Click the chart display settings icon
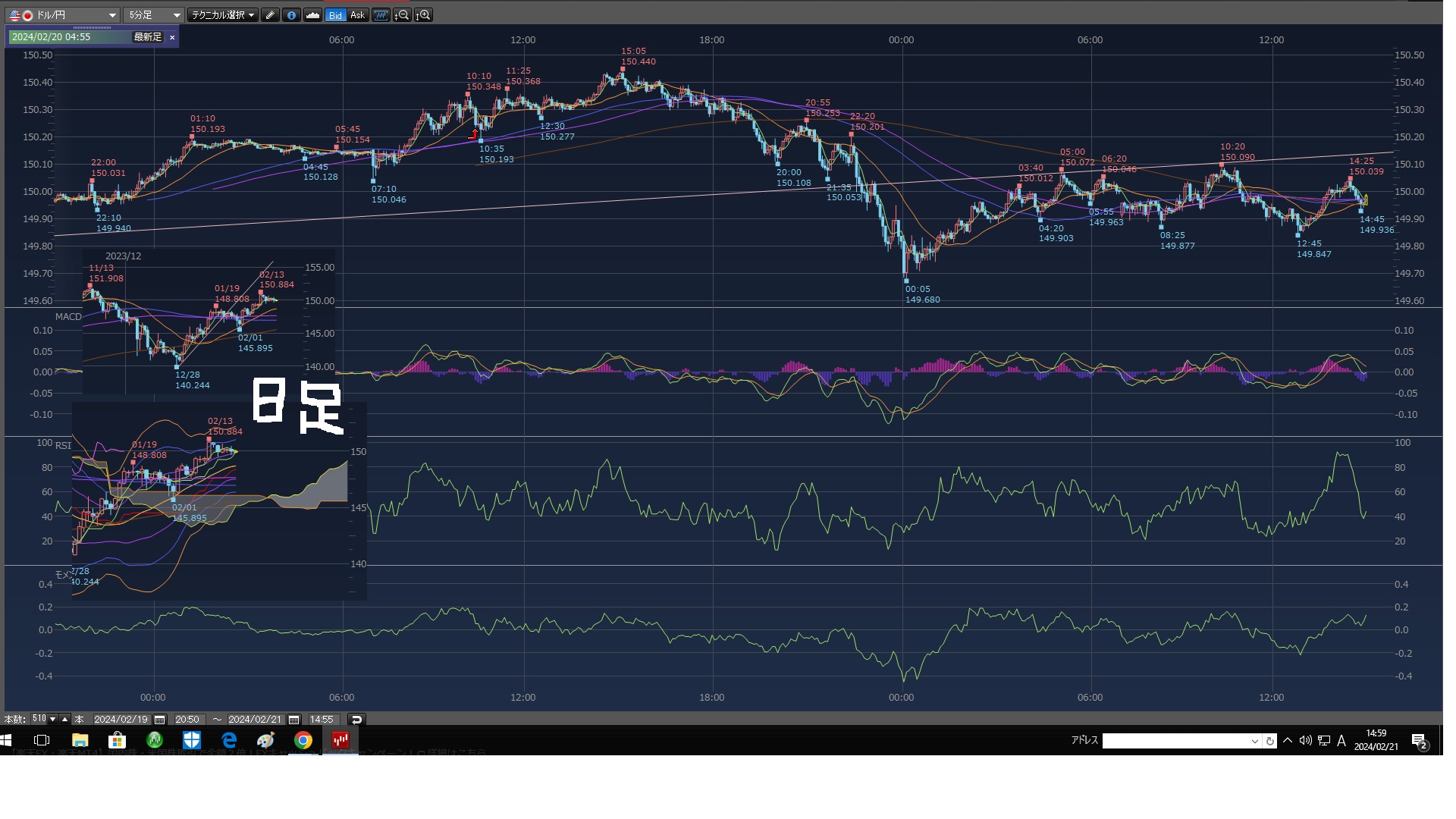 coord(381,15)
